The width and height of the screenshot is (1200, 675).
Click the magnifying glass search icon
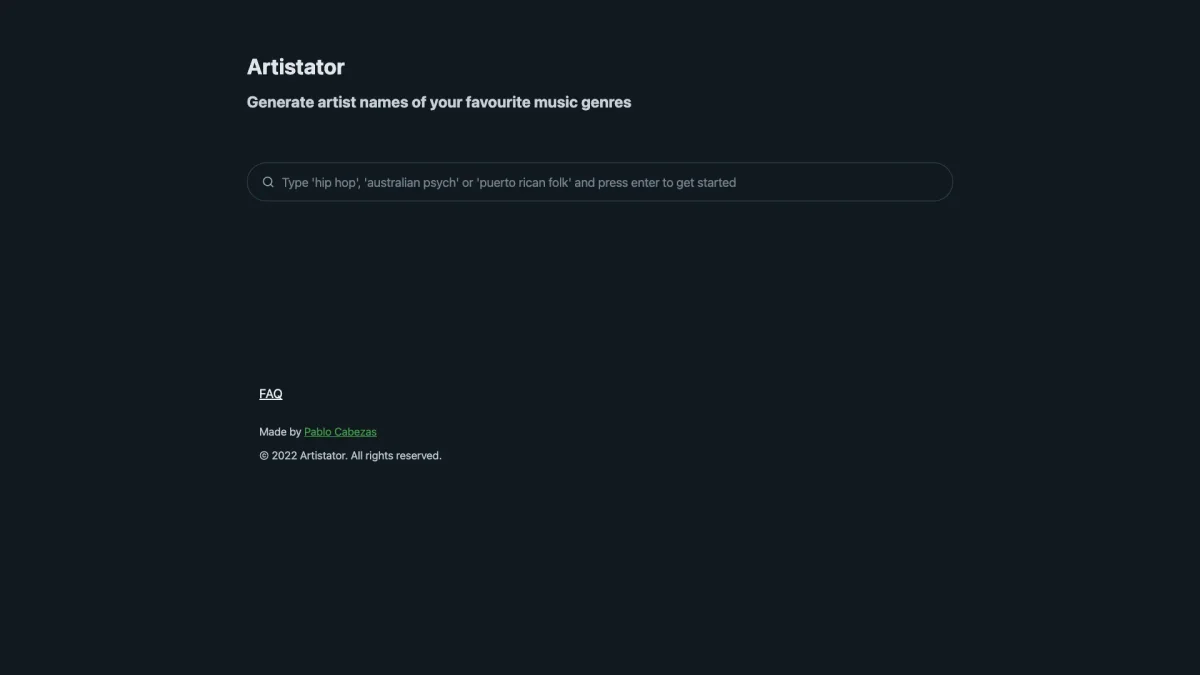[x=268, y=182]
